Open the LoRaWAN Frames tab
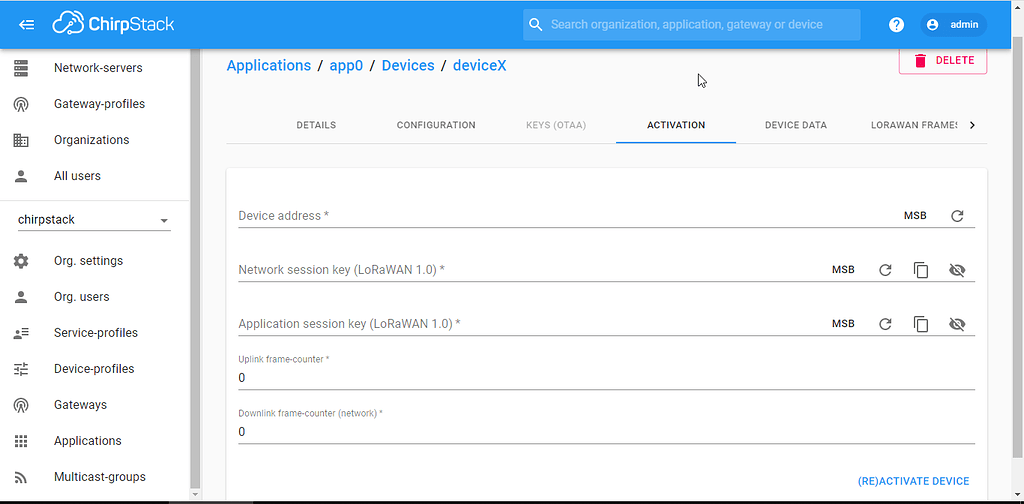The image size is (1024, 504). (914, 125)
